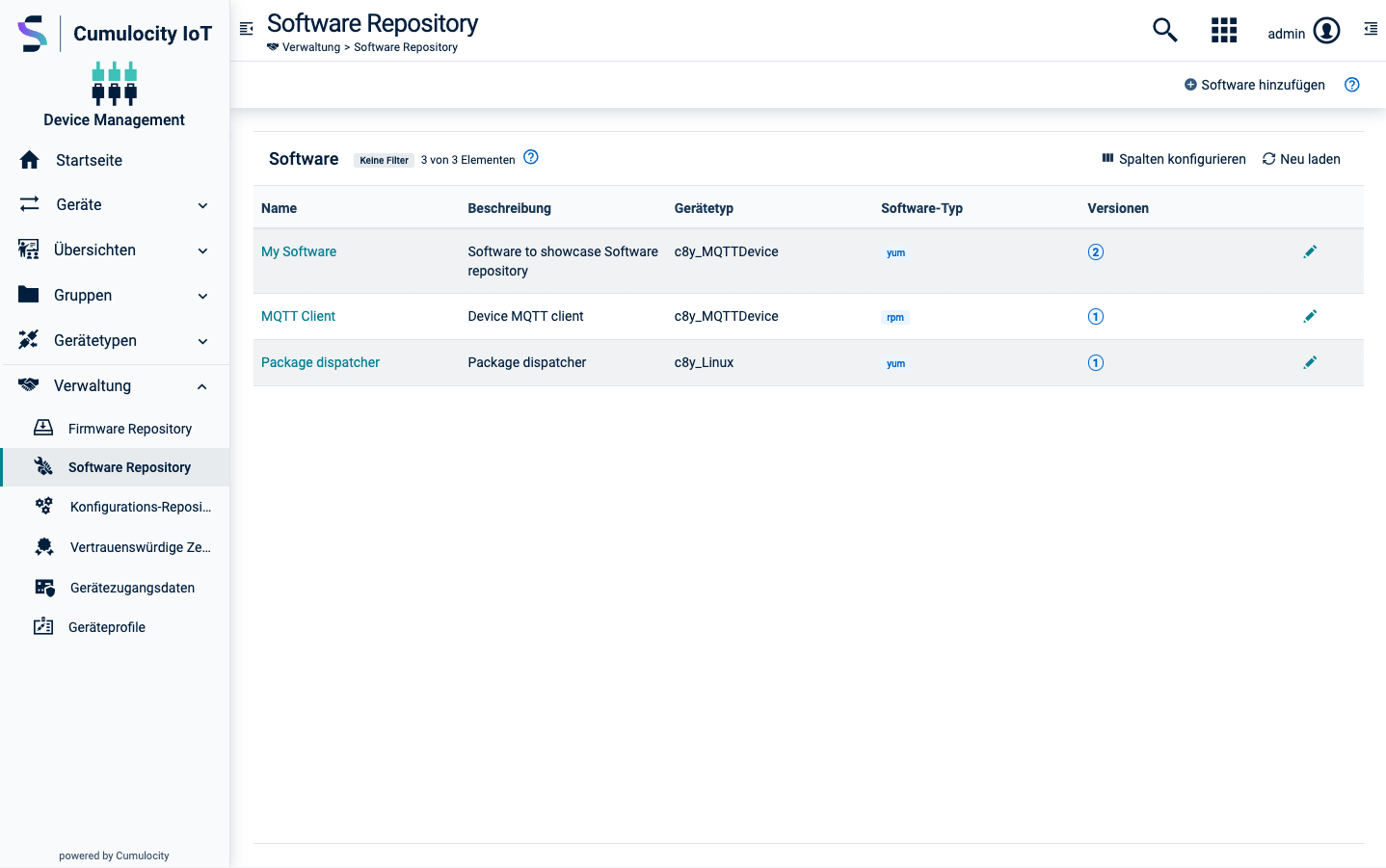Screen dimensions: 1386x868
Task: Expand the Gerätetypen menu chevron
Action: coord(202,341)
